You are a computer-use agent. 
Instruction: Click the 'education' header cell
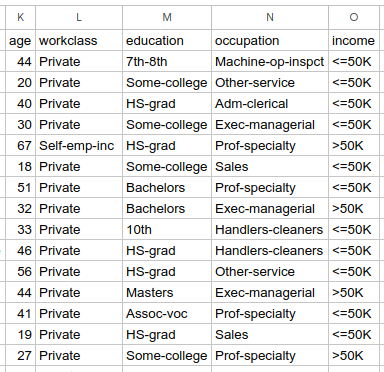(x=167, y=40)
